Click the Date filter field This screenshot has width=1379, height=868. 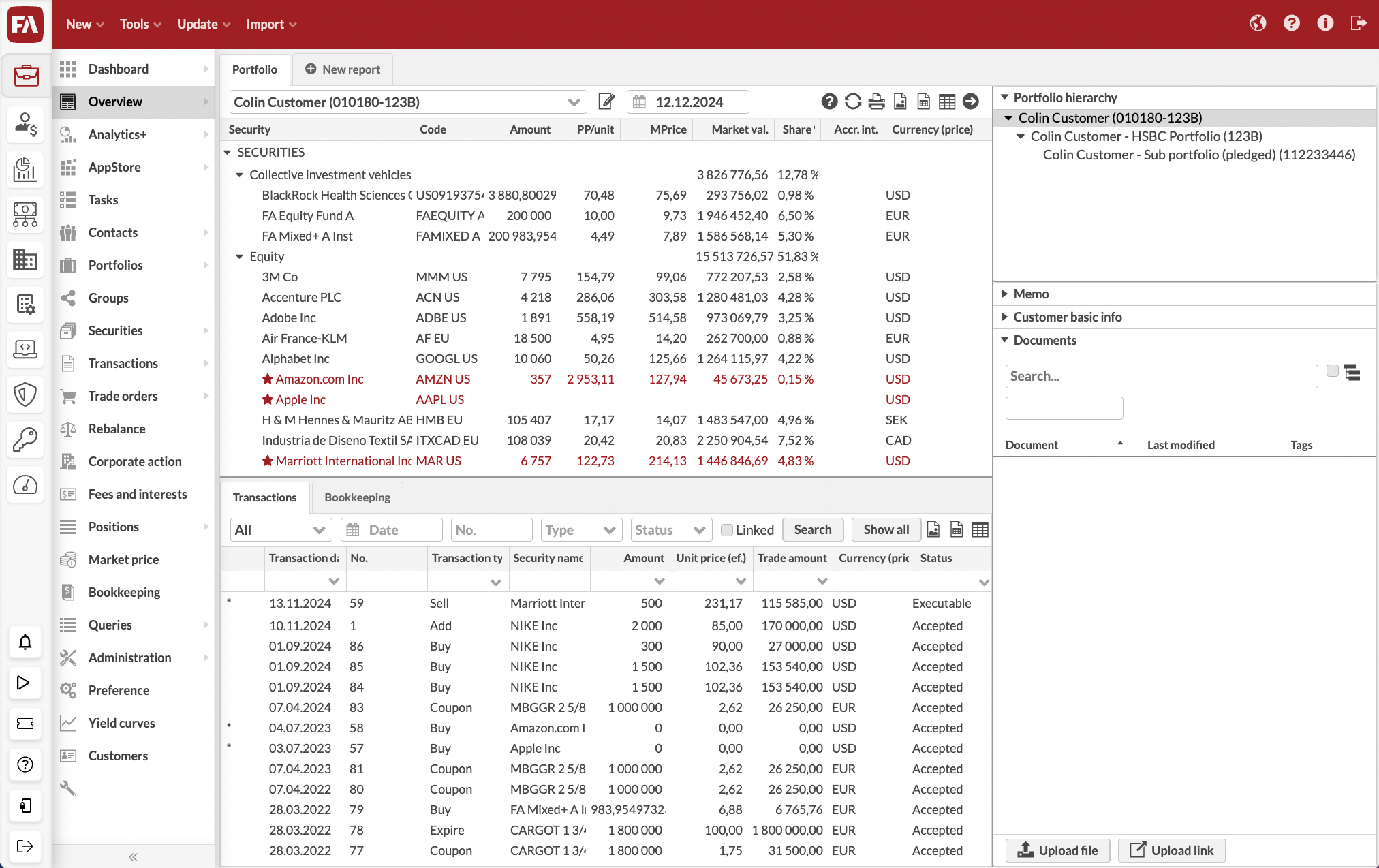(392, 530)
